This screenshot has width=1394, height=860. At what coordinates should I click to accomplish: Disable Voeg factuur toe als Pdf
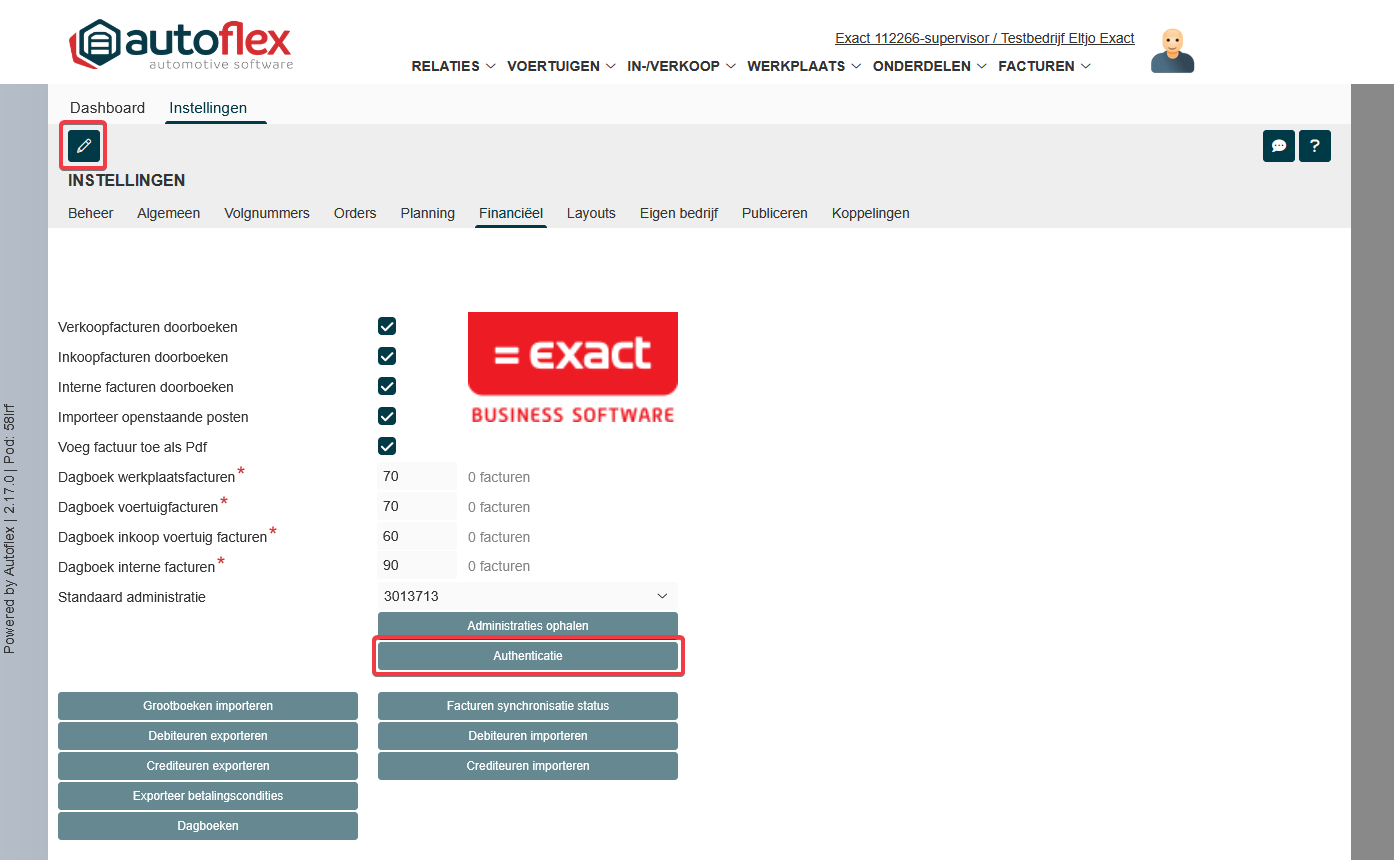[x=387, y=447]
